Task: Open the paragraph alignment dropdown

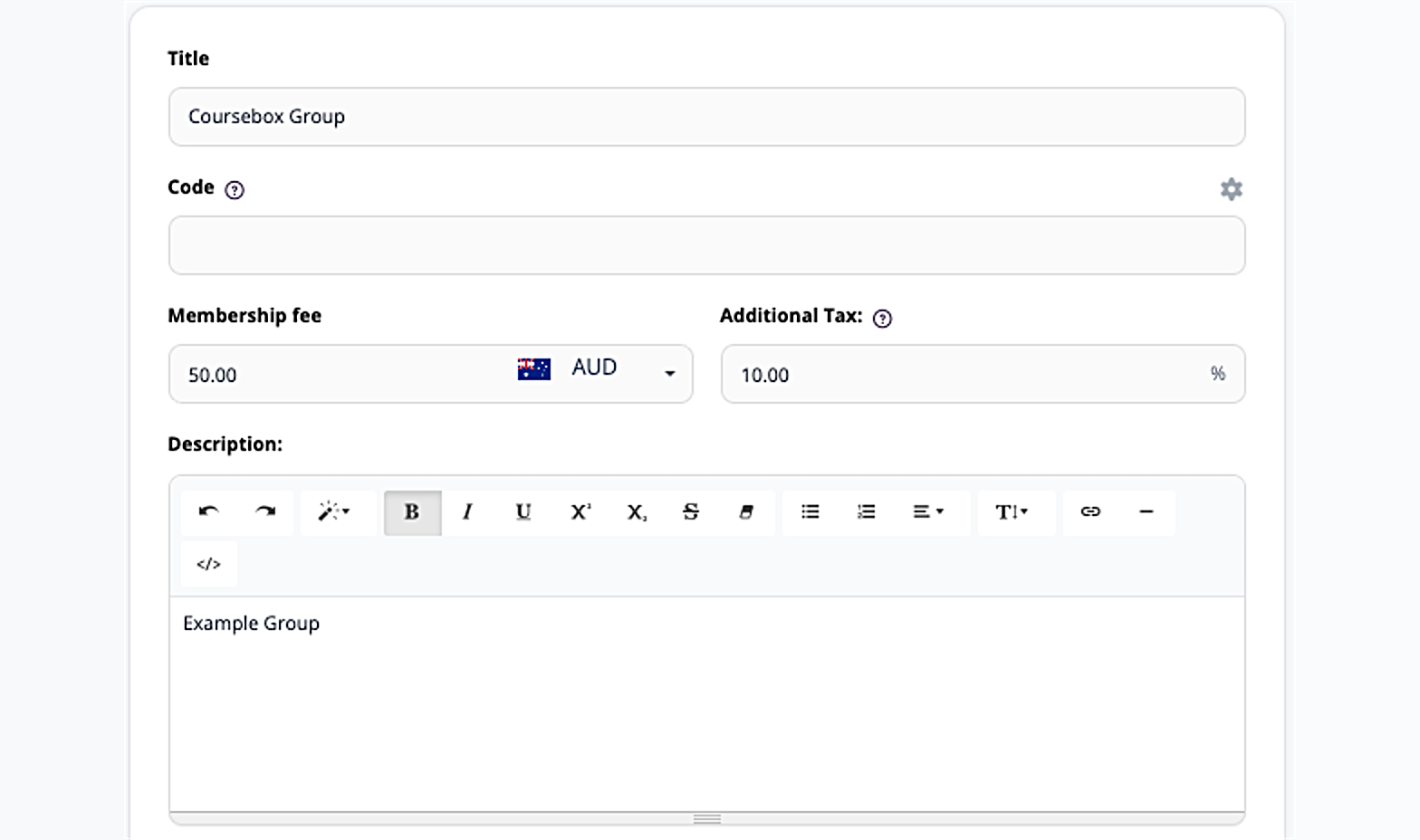Action: 930,512
